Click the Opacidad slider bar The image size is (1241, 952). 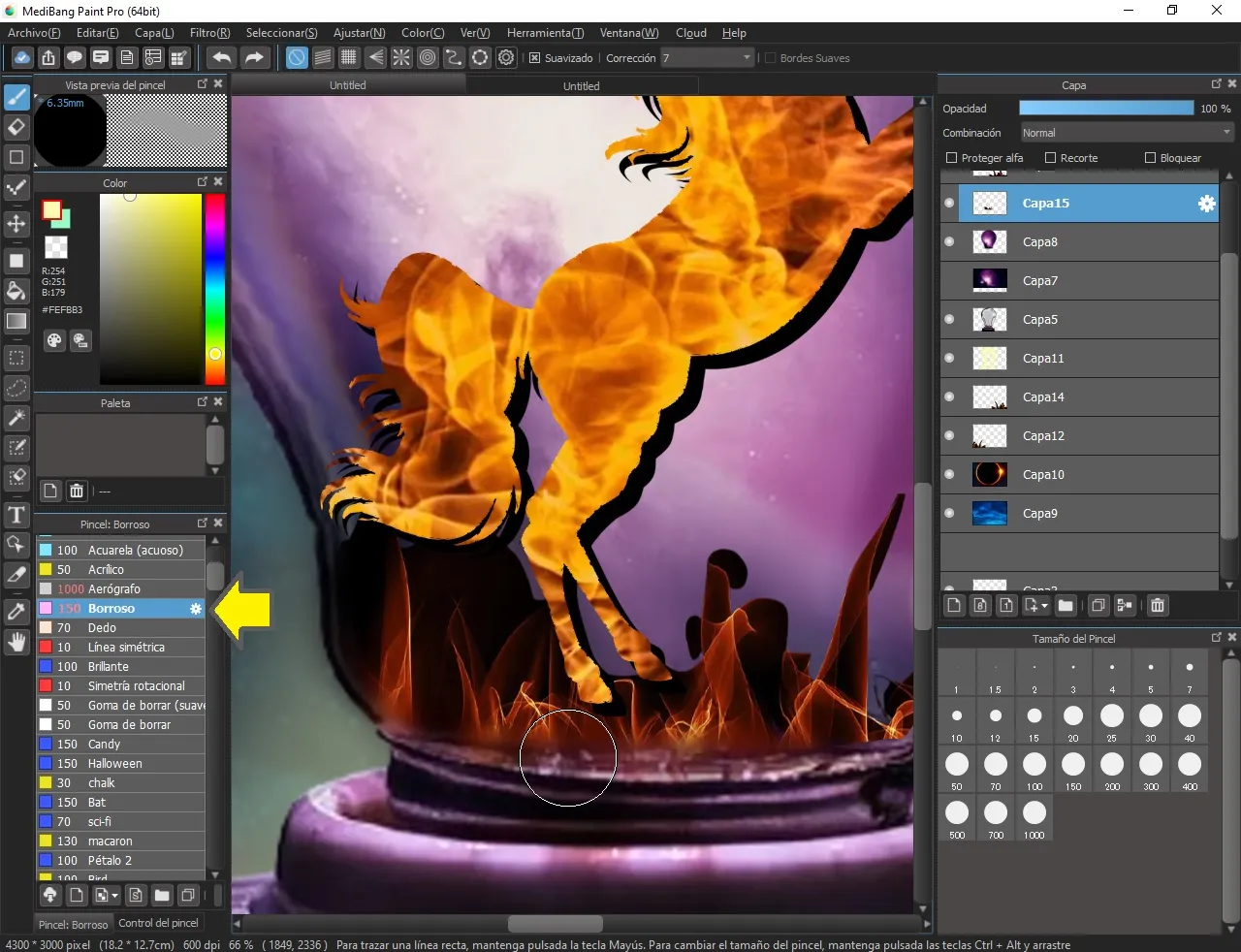point(1106,109)
